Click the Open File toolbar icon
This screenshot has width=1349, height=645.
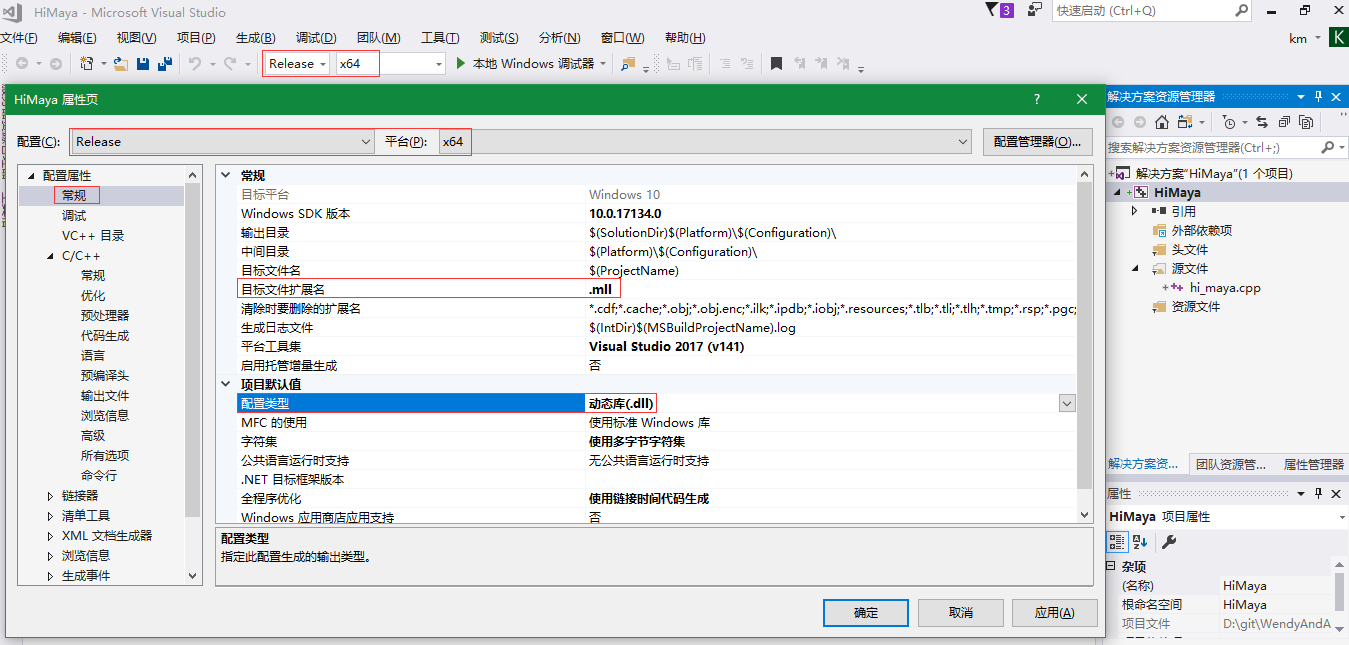tap(120, 63)
